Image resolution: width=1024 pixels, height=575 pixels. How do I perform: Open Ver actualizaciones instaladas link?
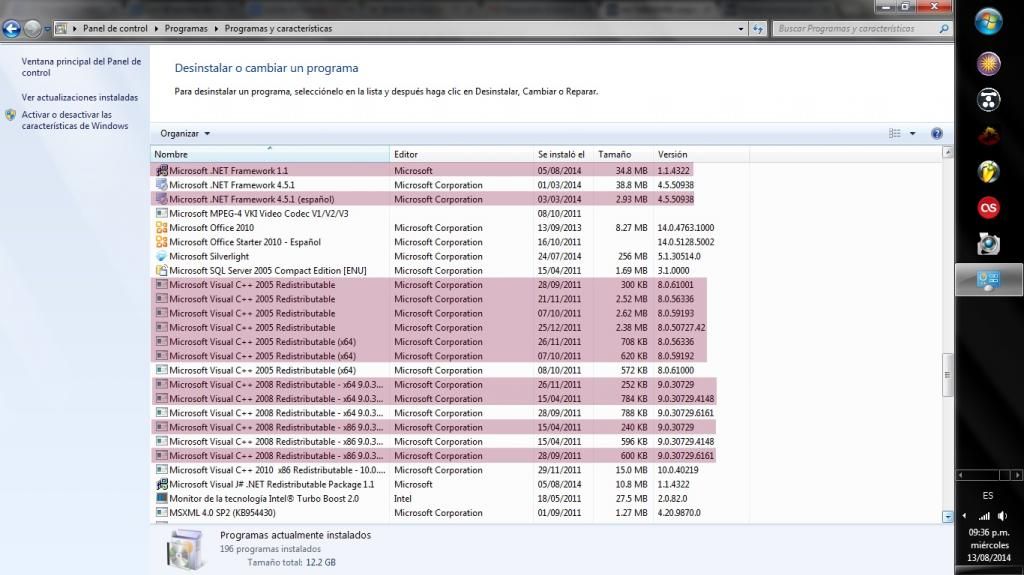(80, 97)
